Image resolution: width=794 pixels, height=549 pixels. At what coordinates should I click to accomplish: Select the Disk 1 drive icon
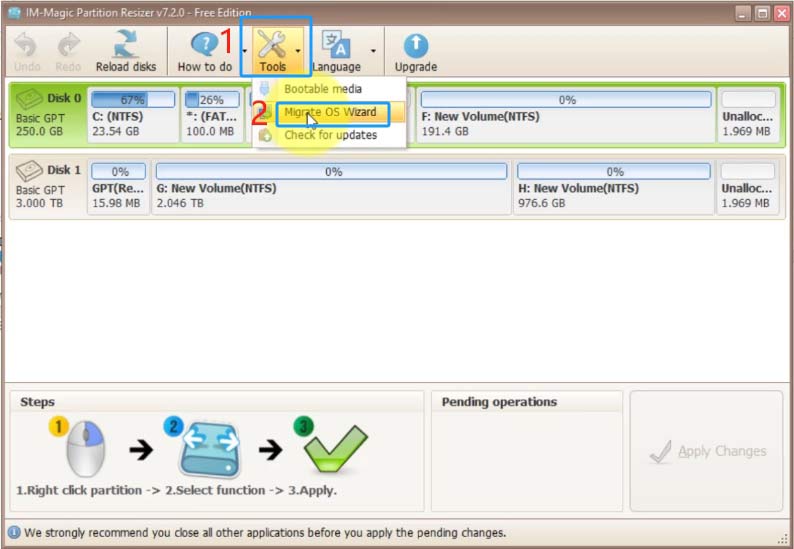click(x=29, y=171)
